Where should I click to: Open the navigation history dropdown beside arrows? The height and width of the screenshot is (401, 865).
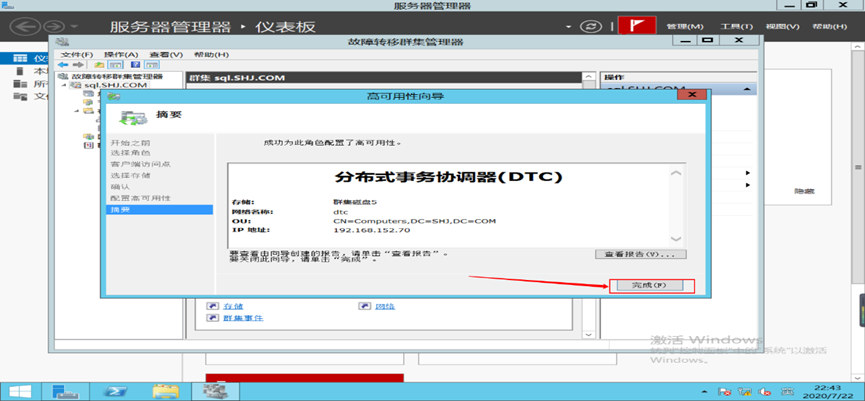click(x=74, y=26)
